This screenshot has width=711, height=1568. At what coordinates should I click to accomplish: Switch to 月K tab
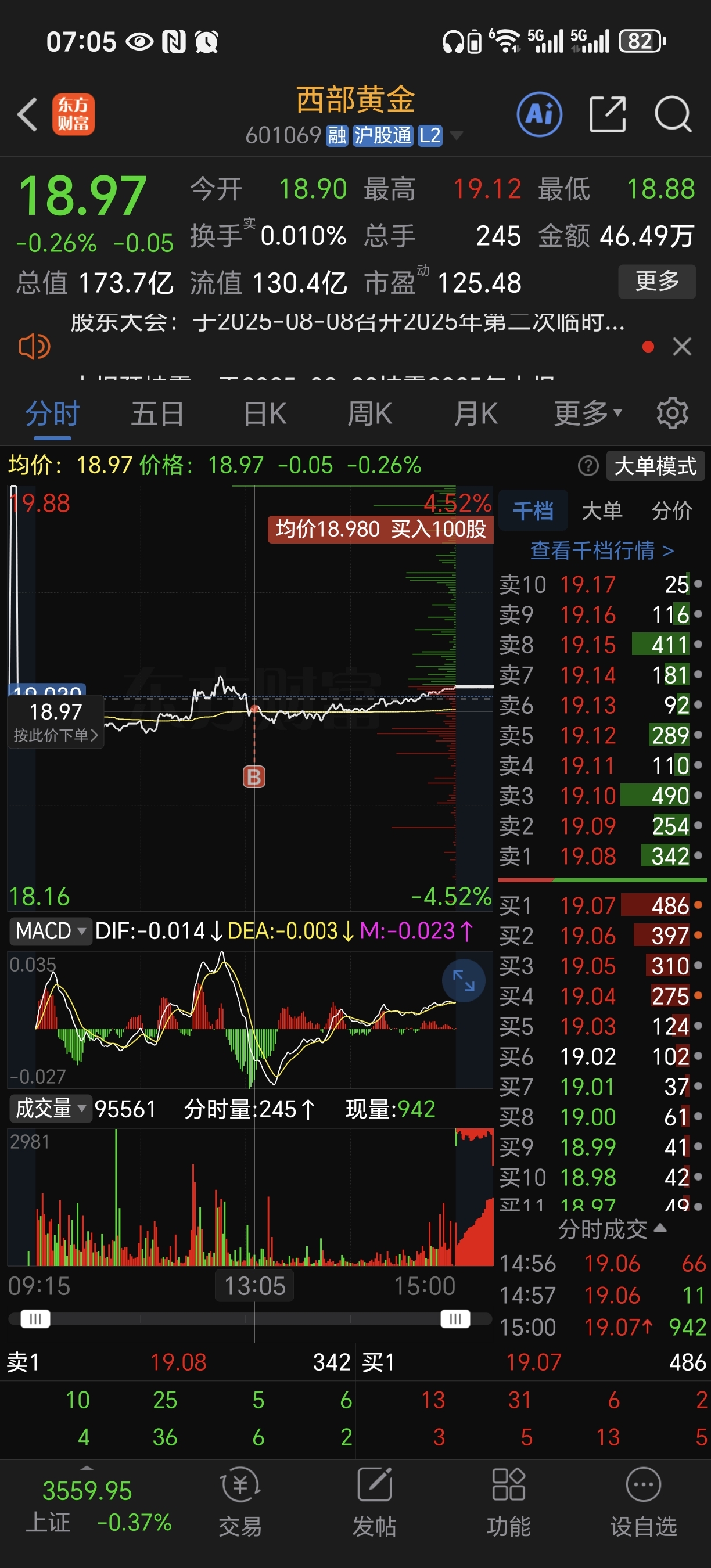(475, 414)
